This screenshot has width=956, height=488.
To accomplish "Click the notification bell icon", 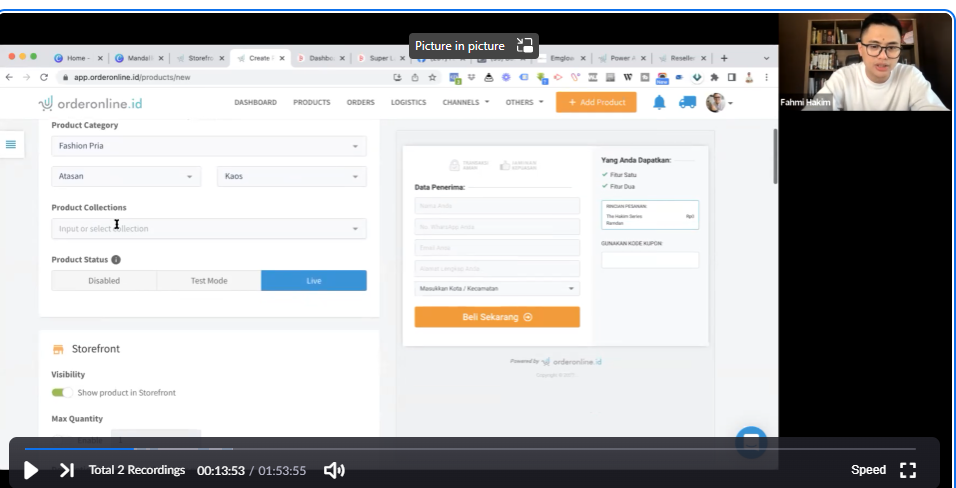I will coord(659,102).
